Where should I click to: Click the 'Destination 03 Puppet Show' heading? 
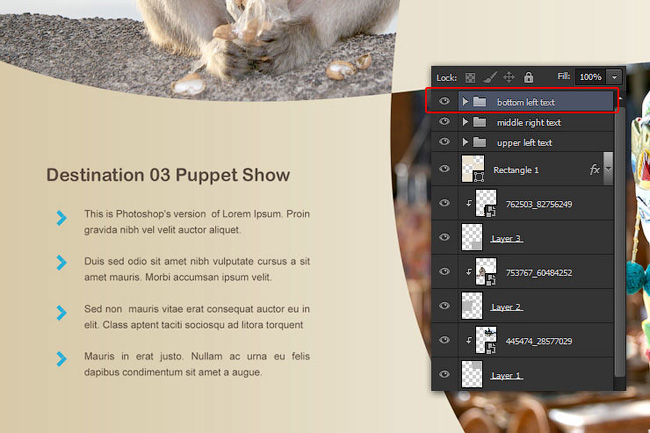point(168,175)
